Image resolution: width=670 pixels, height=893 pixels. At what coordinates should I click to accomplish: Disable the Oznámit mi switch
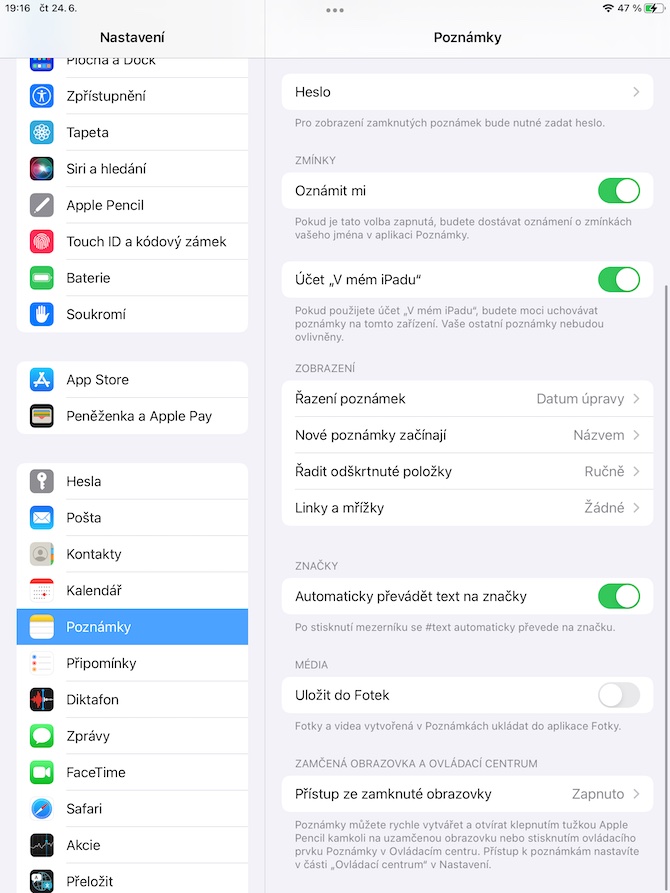619,191
